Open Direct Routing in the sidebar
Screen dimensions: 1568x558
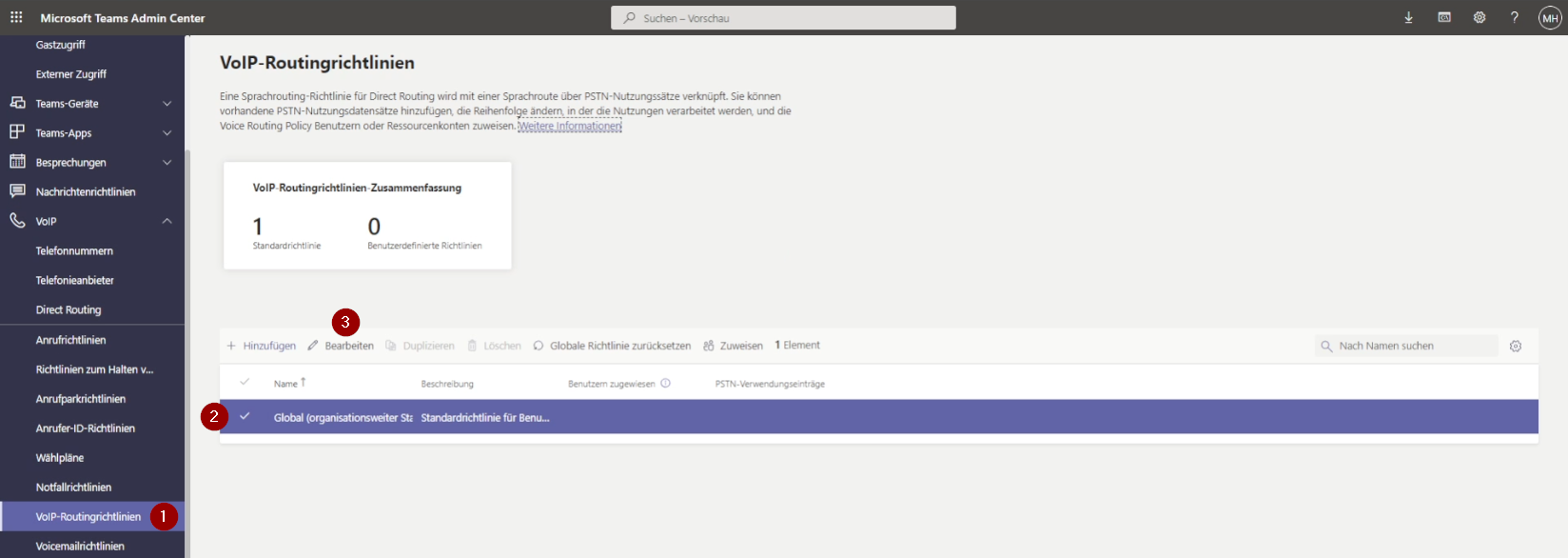pyautogui.click(x=69, y=310)
